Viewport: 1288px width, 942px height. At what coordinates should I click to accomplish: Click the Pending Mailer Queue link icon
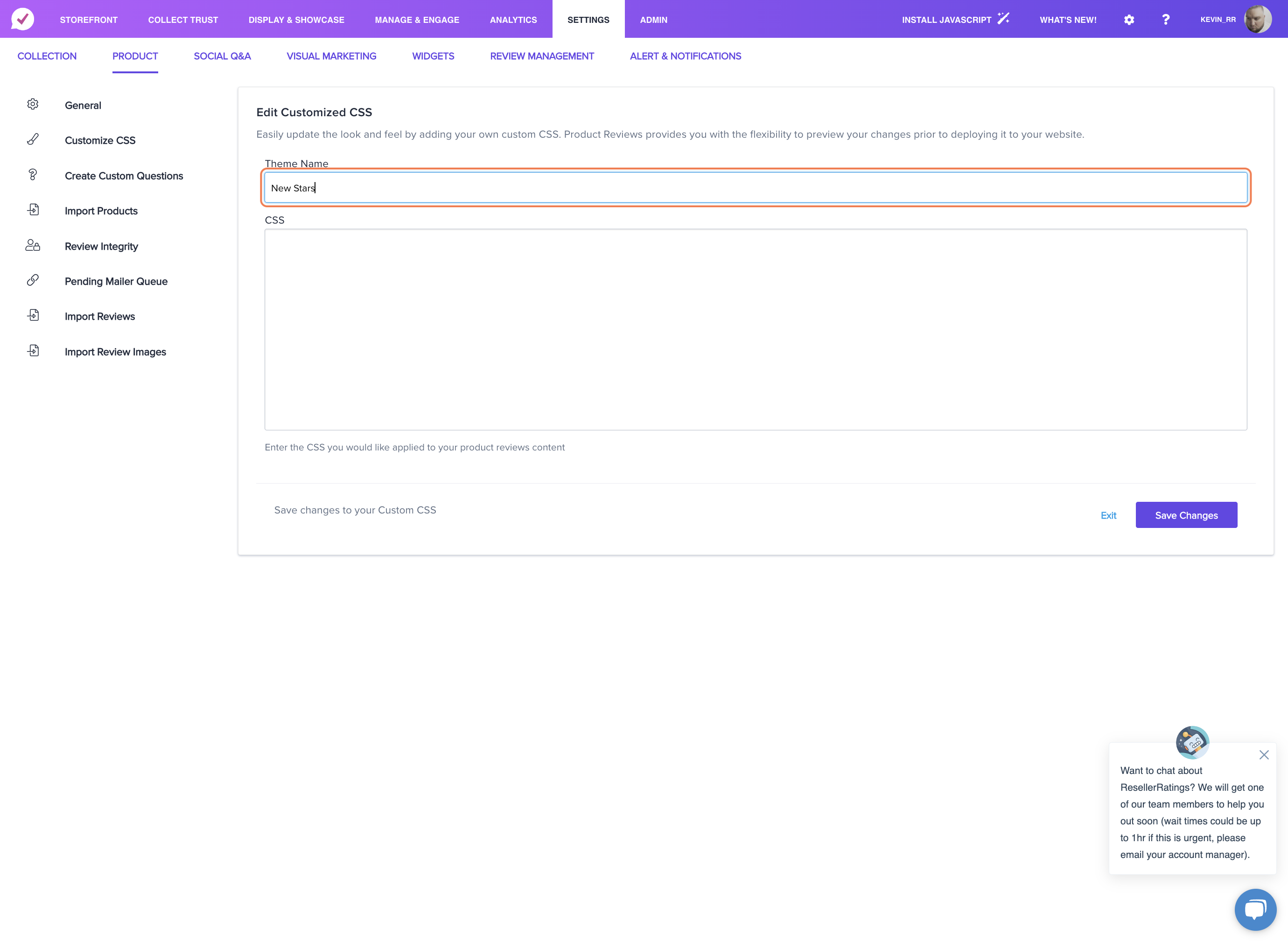click(33, 281)
